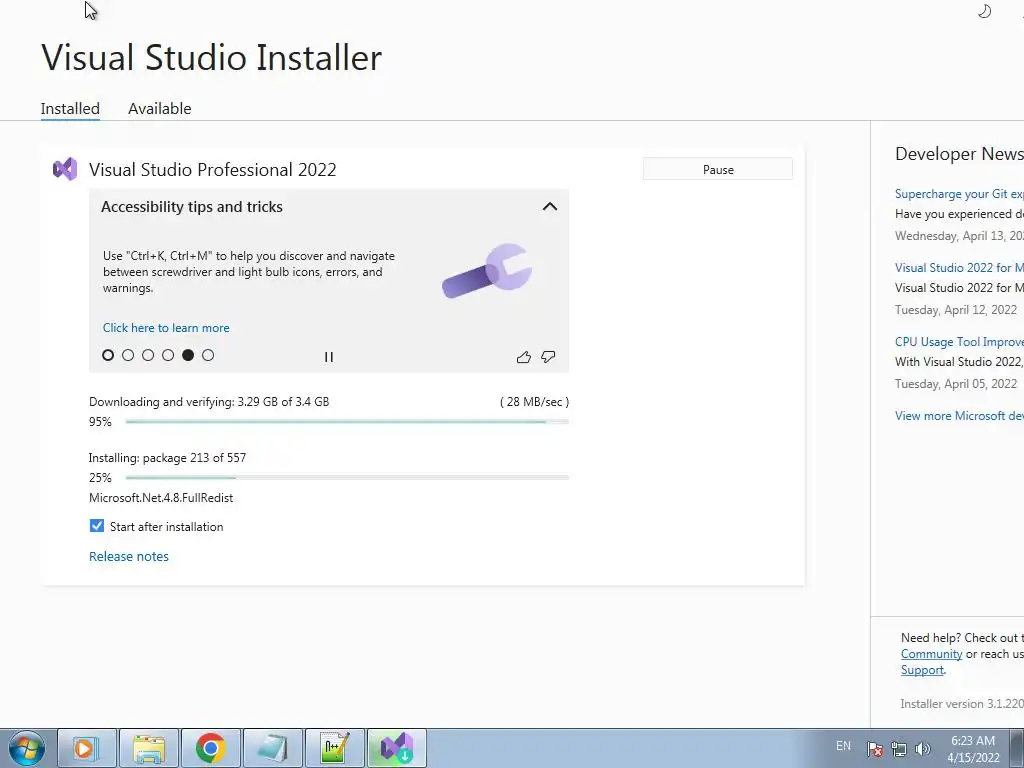
Task: Click the installing progress bar at 25%
Action: pos(347,478)
